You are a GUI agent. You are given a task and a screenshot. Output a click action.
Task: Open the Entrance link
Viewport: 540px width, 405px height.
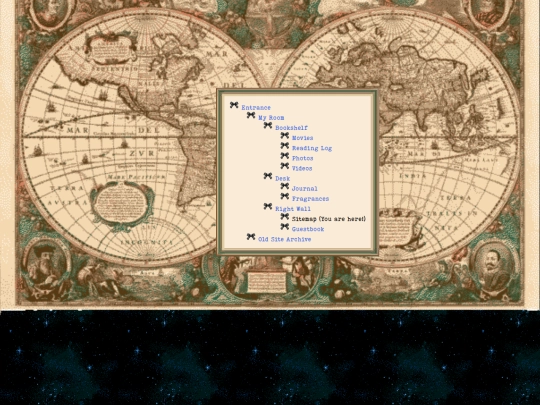pos(256,107)
